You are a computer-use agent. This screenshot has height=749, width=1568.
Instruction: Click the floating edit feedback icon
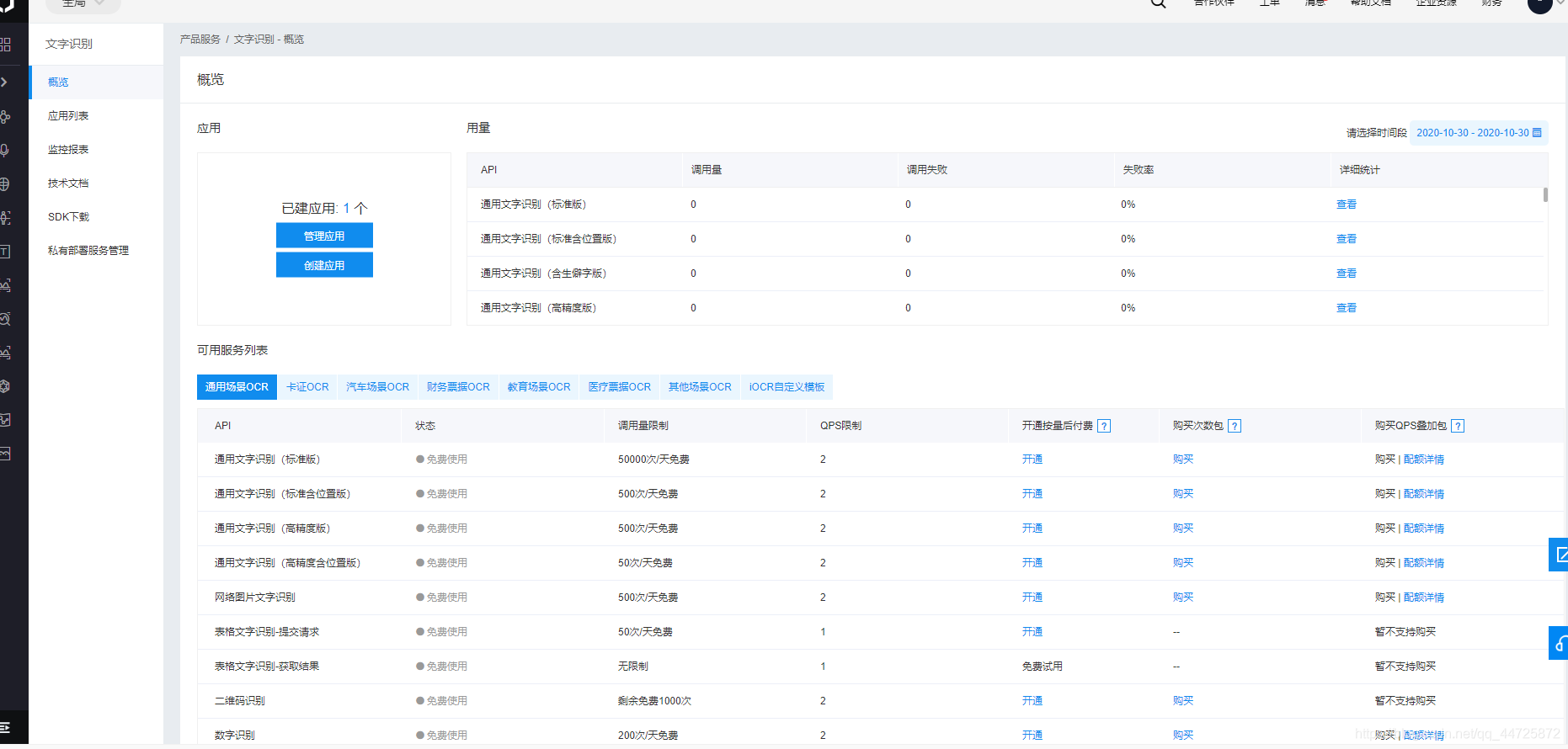coord(1560,555)
